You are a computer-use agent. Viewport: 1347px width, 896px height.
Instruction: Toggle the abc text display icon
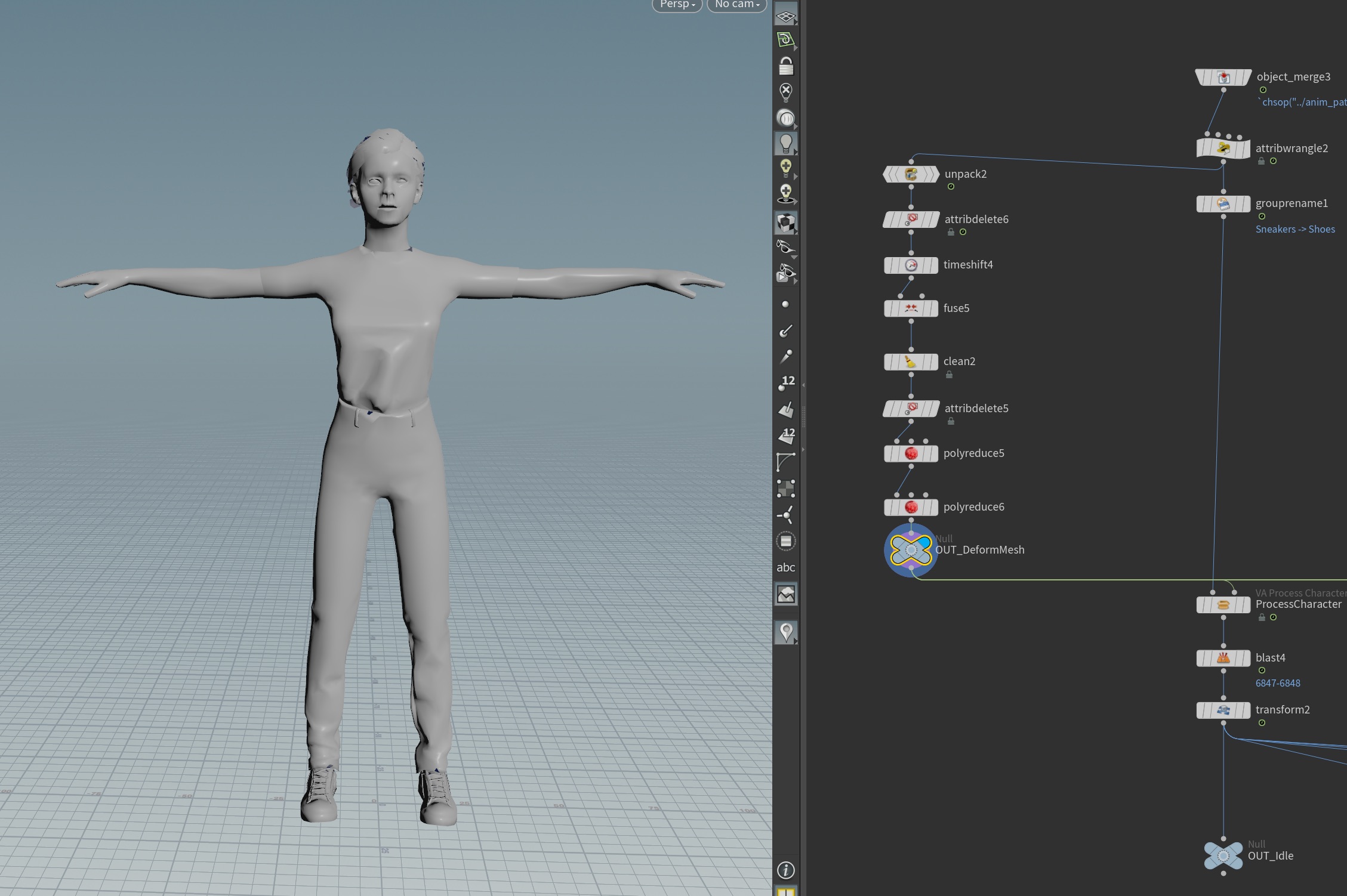[786, 567]
